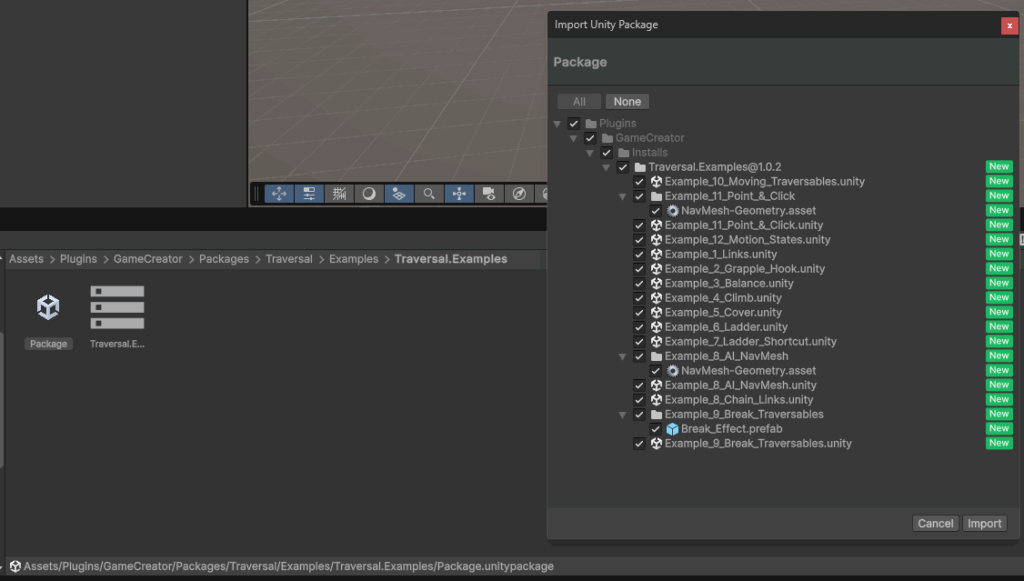Image resolution: width=1024 pixels, height=581 pixels.
Task: Uncheck the Example_2_Grapple_Hook.unity checkbox
Action: (639, 269)
